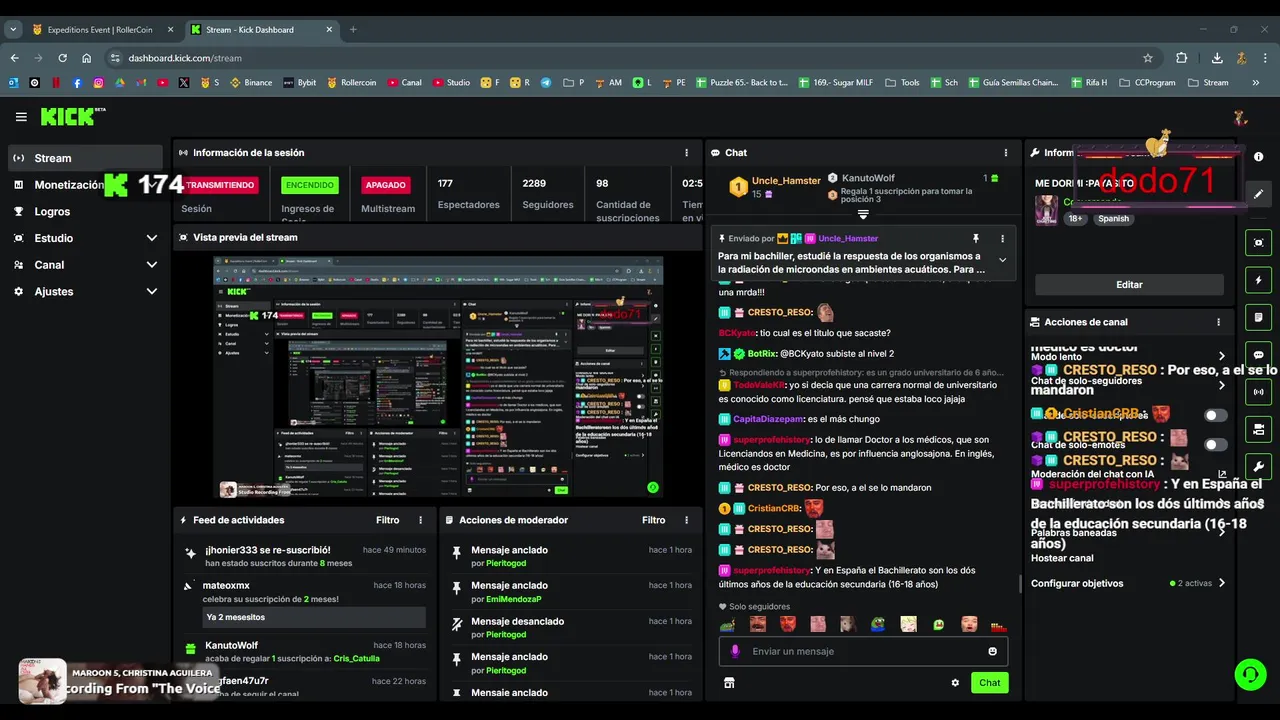Show more bookmarks overflow chevron
Screen dimensions: 1280x720
pyautogui.click(x=1256, y=83)
